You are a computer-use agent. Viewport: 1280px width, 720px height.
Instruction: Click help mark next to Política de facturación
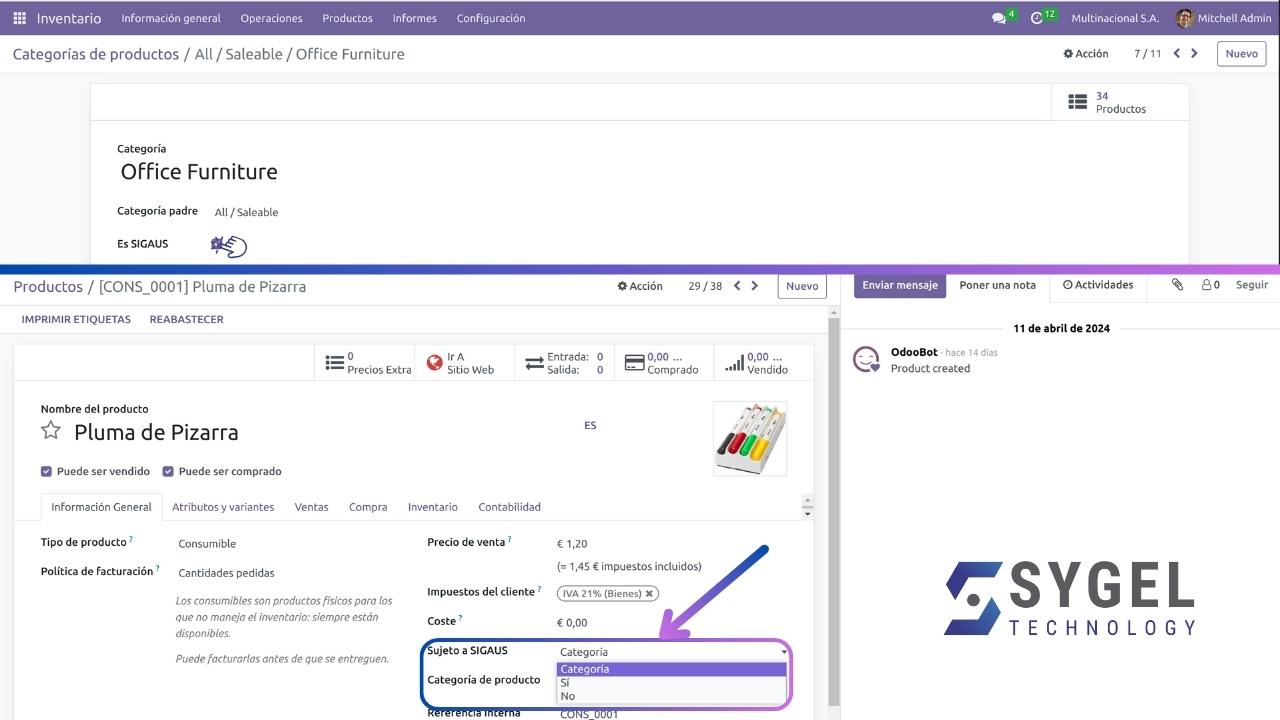coord(158,569)
